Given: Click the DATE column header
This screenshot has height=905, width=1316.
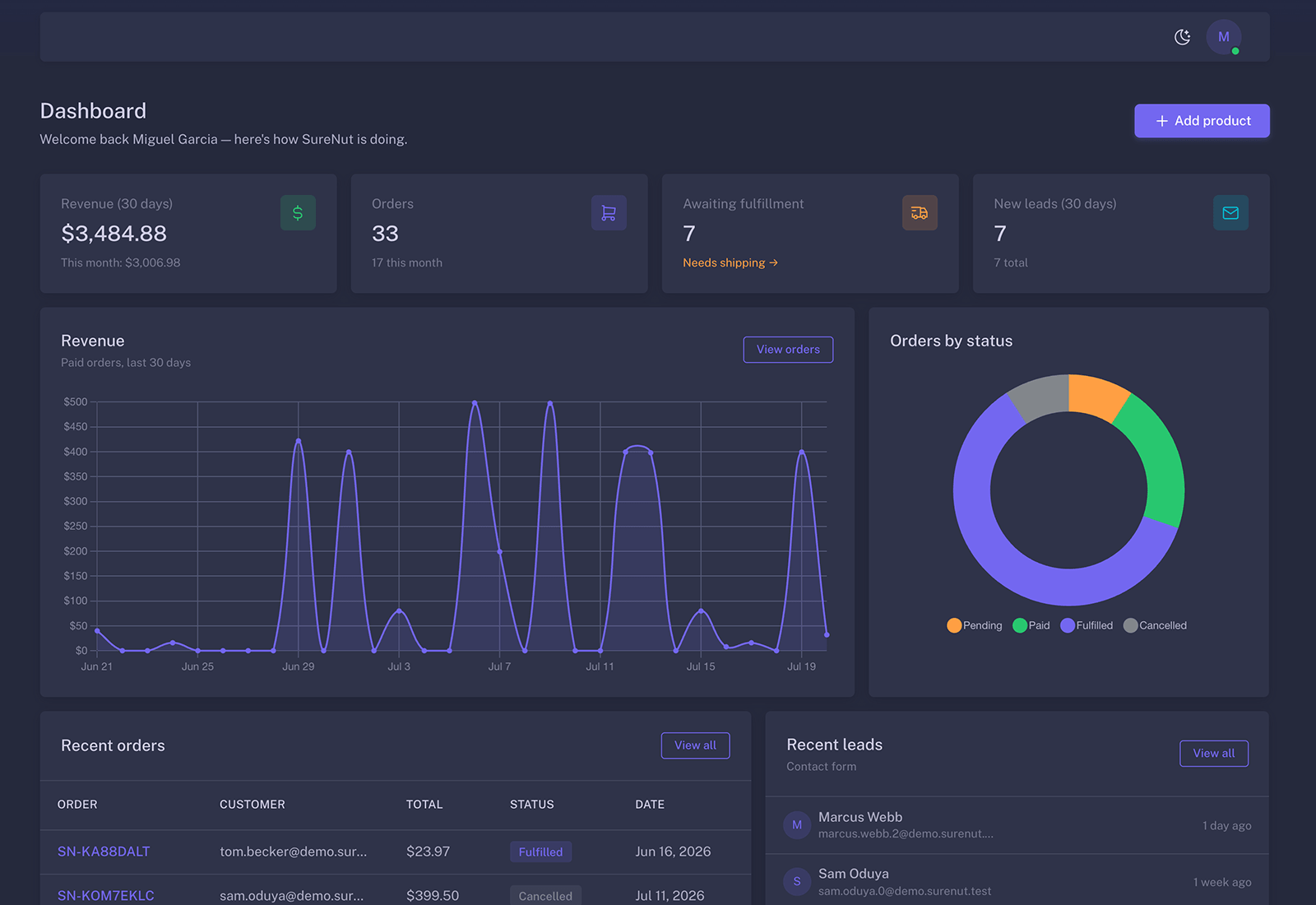Looking at the screenshot, I should pyautogui.click(x=650, y=805).
